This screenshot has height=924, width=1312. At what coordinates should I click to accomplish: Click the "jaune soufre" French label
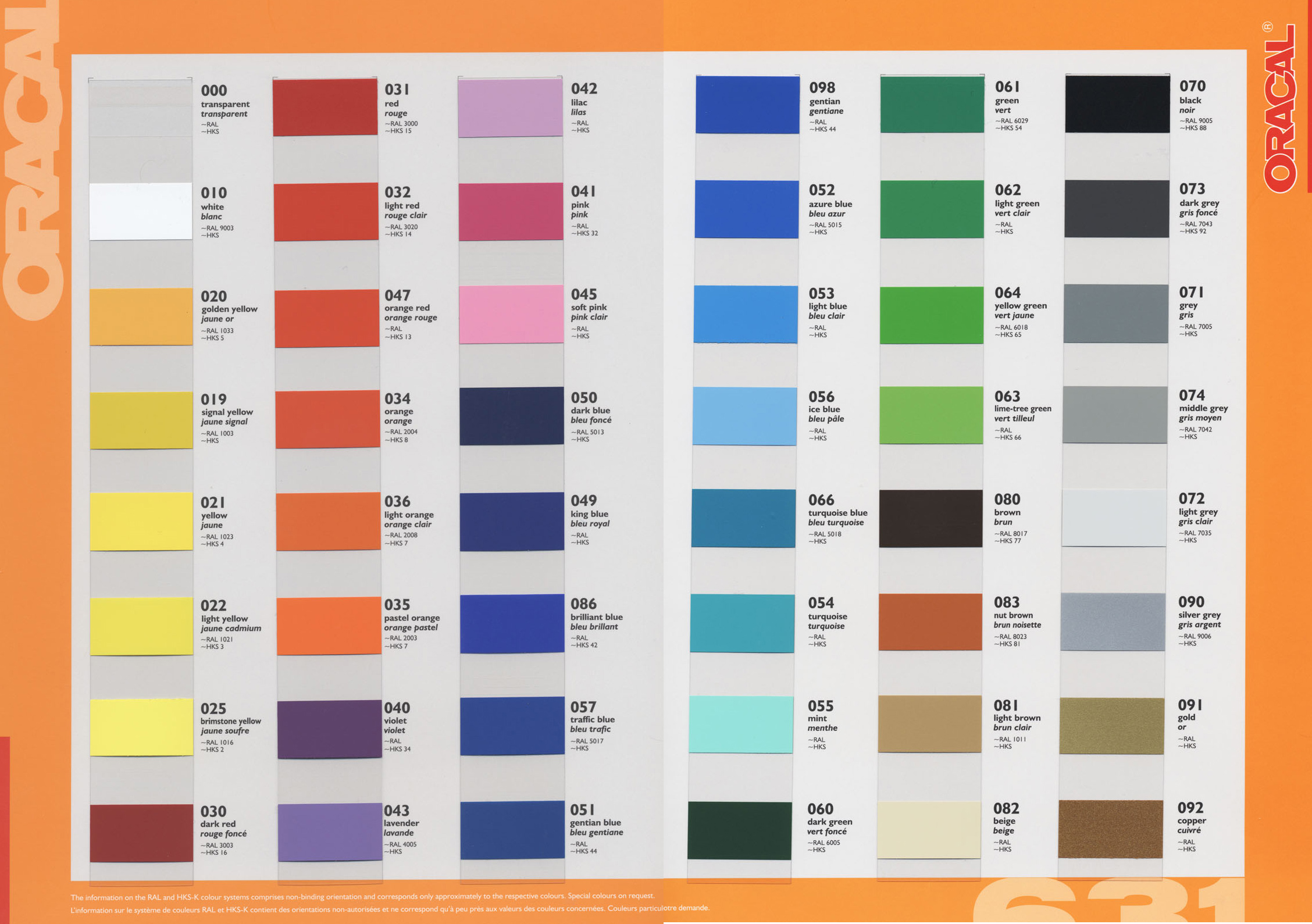[x=224, y=731]
